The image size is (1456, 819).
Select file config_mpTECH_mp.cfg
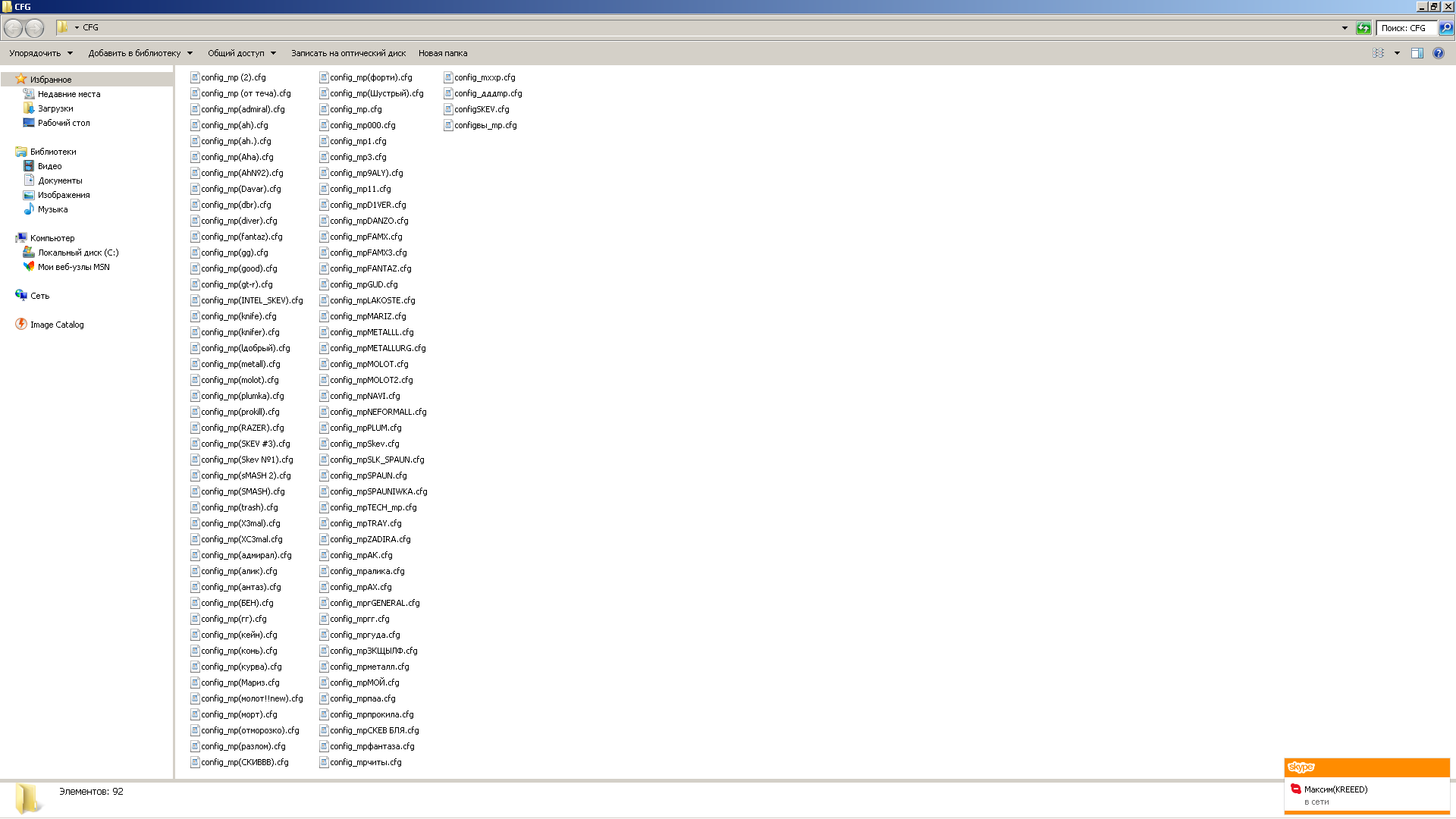[369, 507]
